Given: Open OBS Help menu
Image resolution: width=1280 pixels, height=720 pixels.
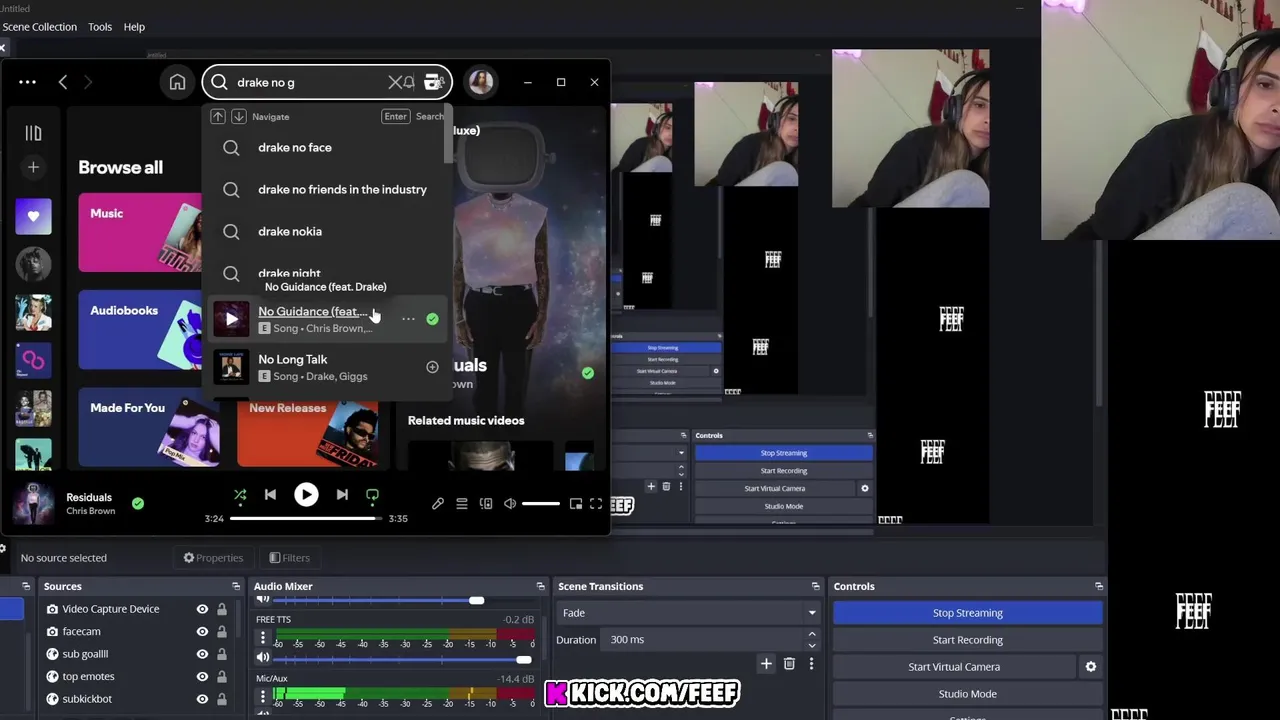Looking at the screenshot, I should coord(134,27).
